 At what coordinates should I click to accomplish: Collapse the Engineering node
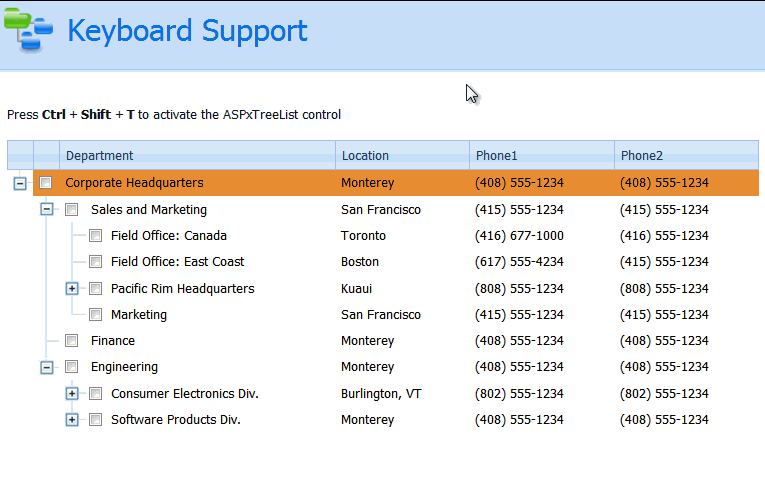[x=46, y=367]
